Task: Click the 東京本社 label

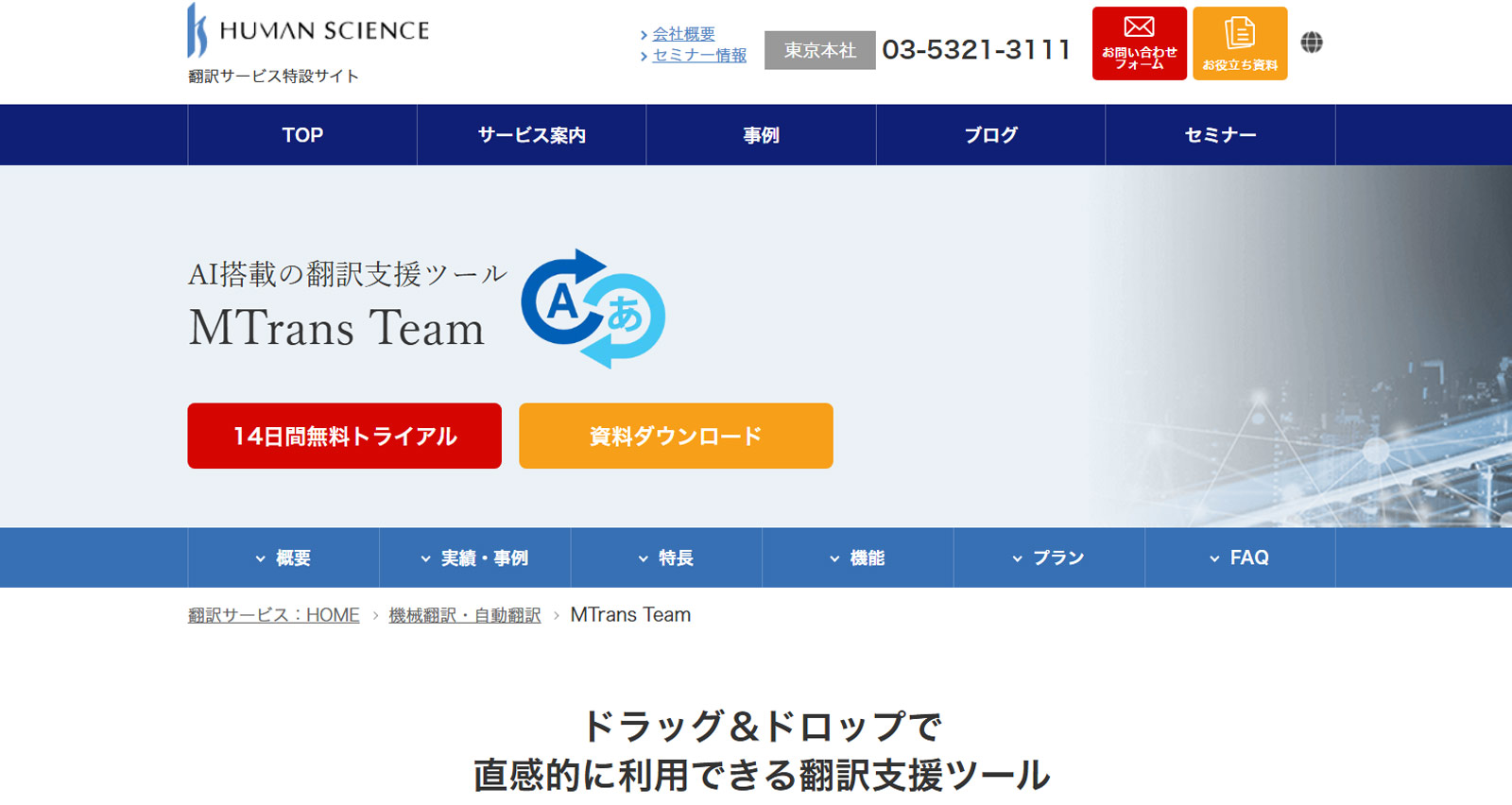Action: click(819, 50)
